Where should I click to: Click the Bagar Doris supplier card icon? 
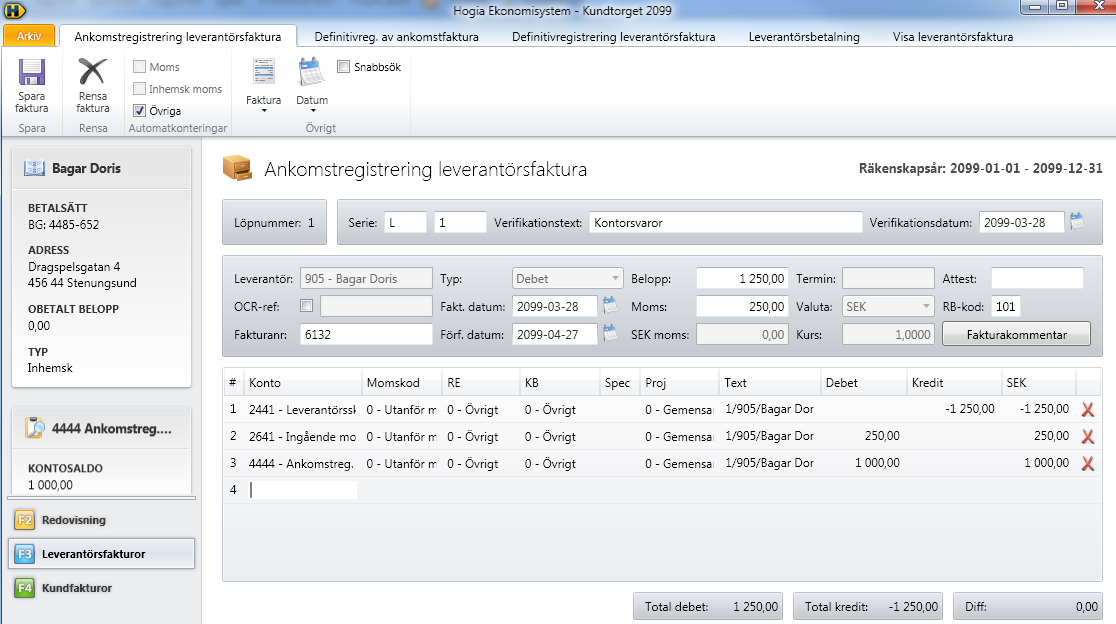(34, 168)
